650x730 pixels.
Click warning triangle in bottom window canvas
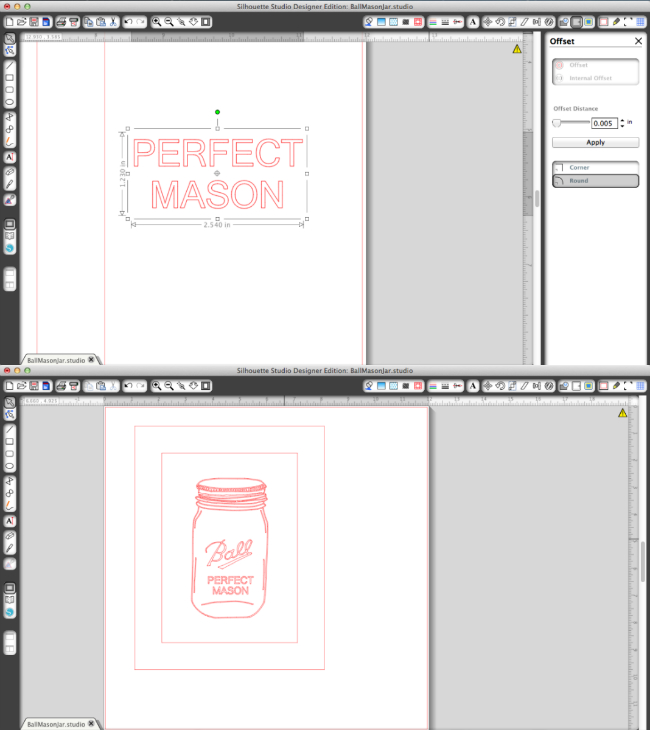click(x=623, y=413)
